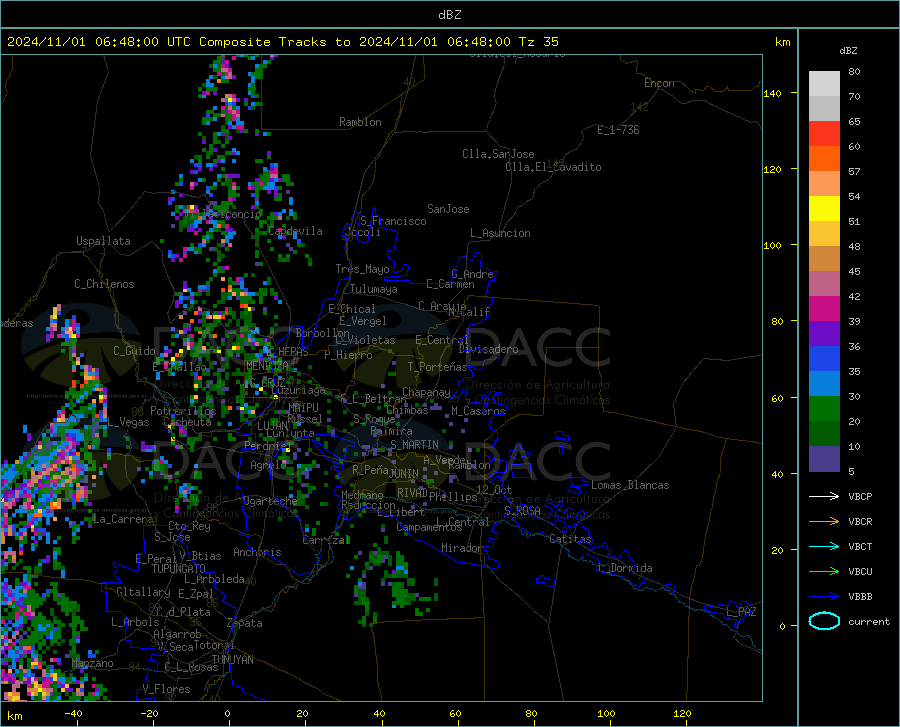Click the blue VBBB arrow legend icon

tap(824, 596)
